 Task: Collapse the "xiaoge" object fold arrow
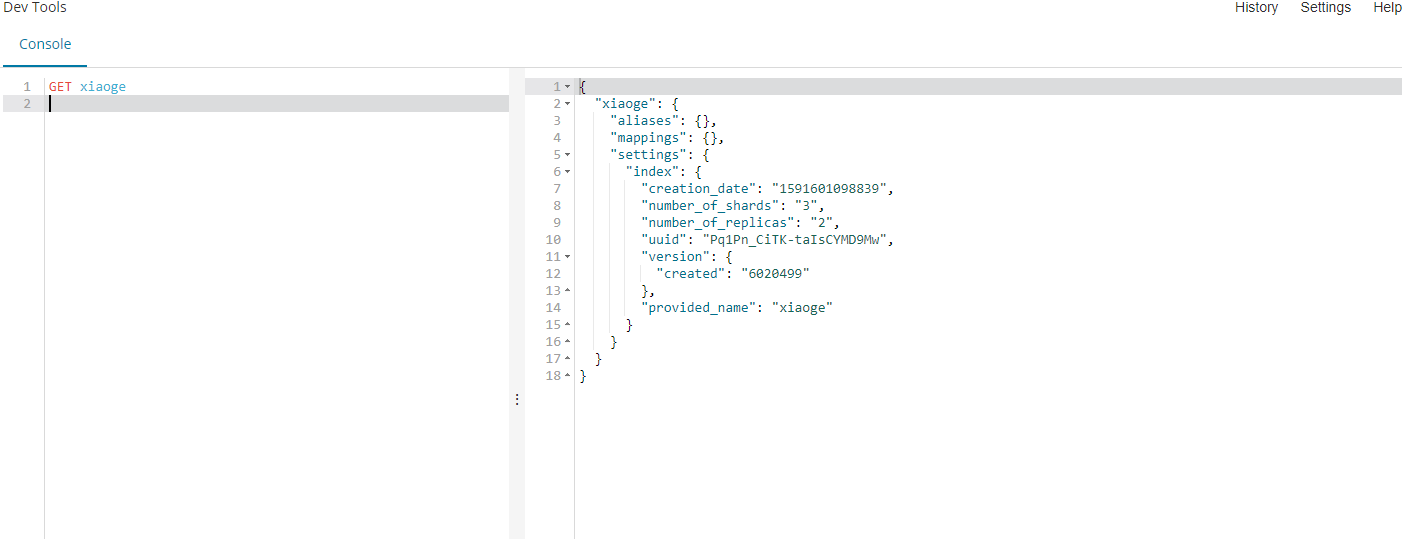pos(568,104)
